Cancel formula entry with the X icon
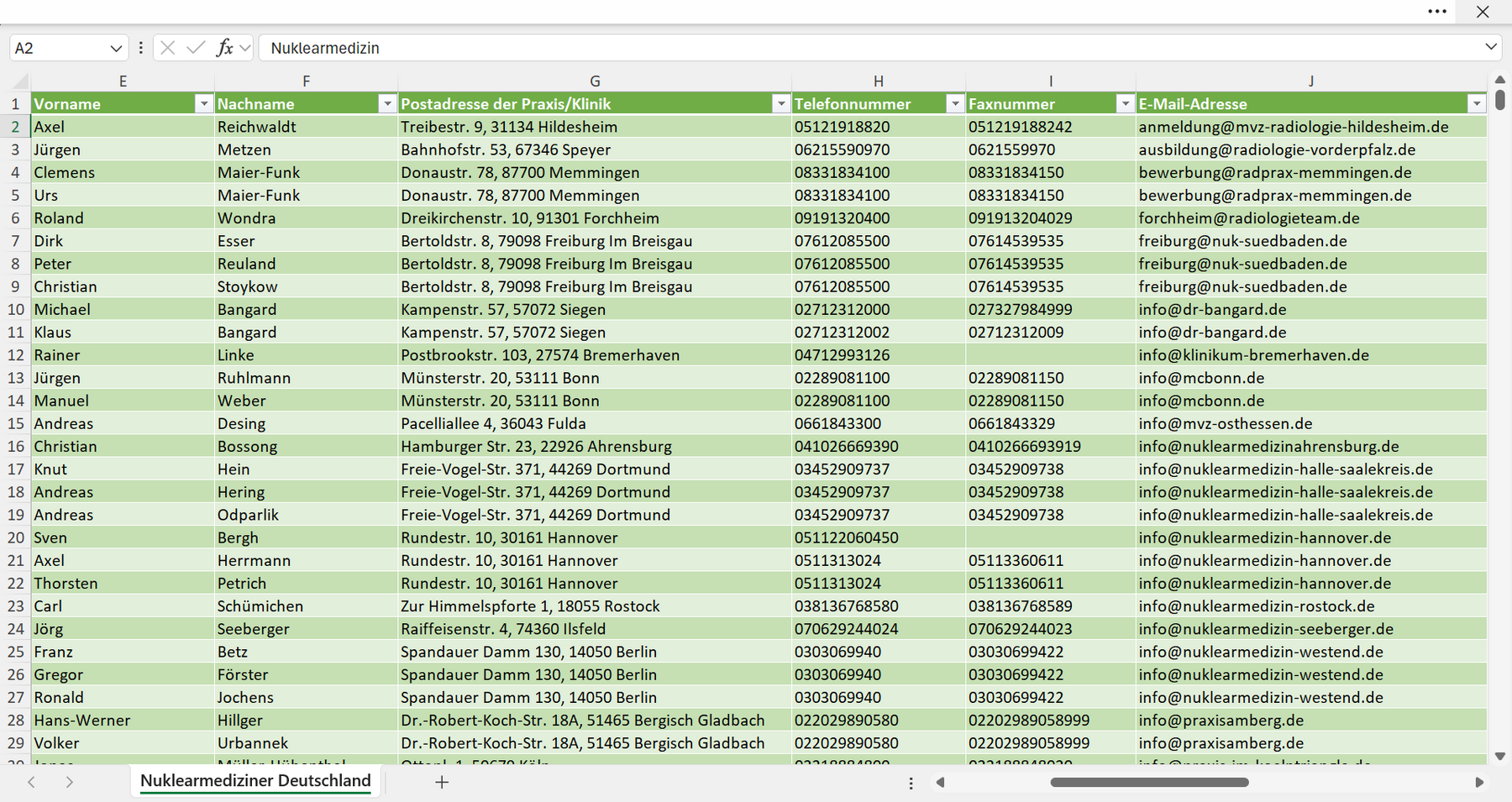Viewport: 1512px width, 802px height. pyautogui.click(x=168, y=48)
